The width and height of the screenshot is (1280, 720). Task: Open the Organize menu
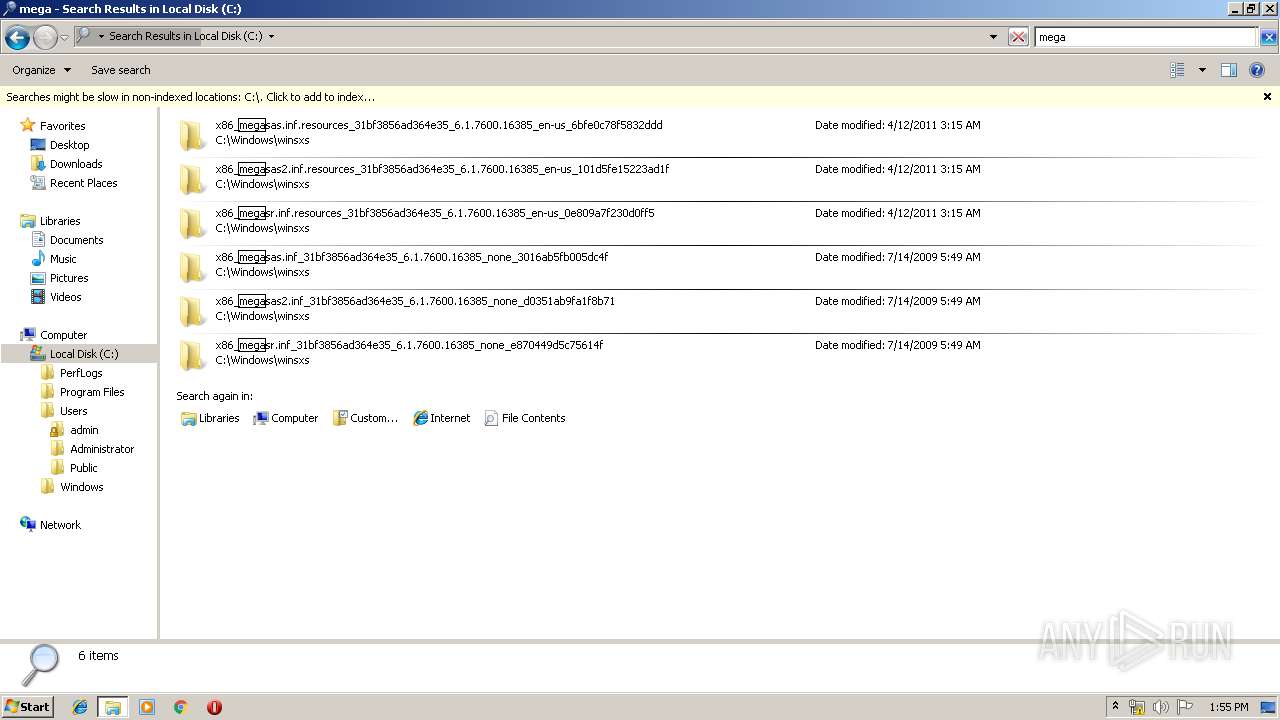click(x=41, y=70)
